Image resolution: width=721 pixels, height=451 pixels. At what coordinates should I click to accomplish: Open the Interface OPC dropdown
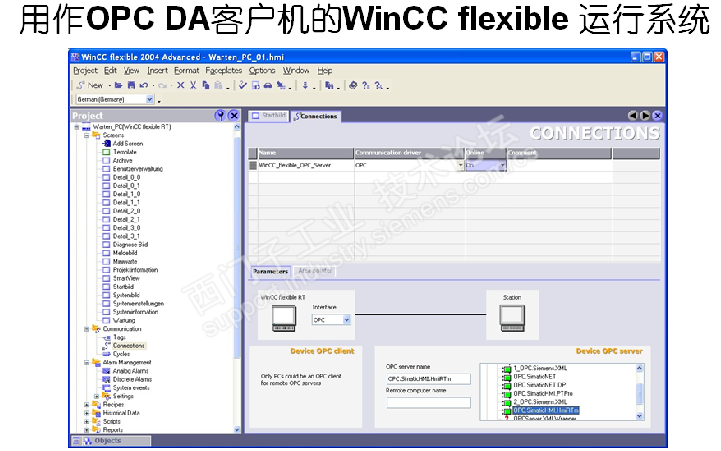(x=347, y=320)
